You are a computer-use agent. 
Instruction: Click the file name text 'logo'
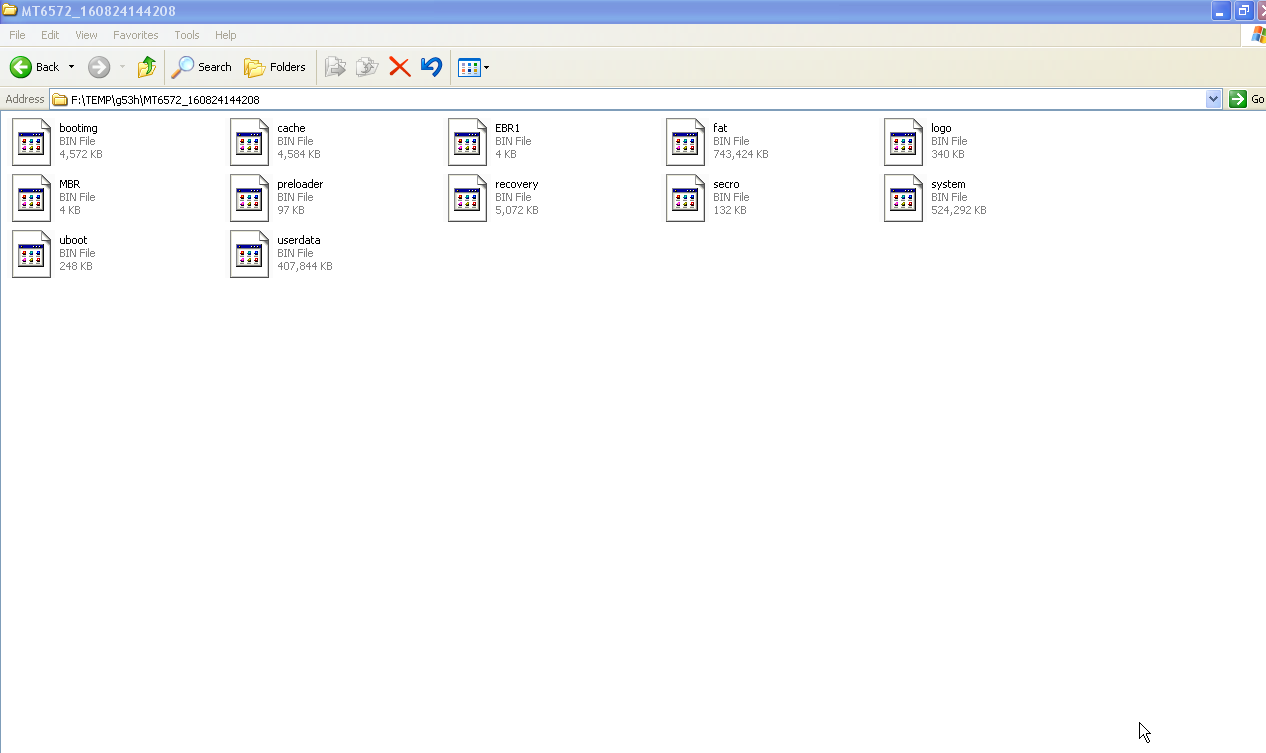941,128
